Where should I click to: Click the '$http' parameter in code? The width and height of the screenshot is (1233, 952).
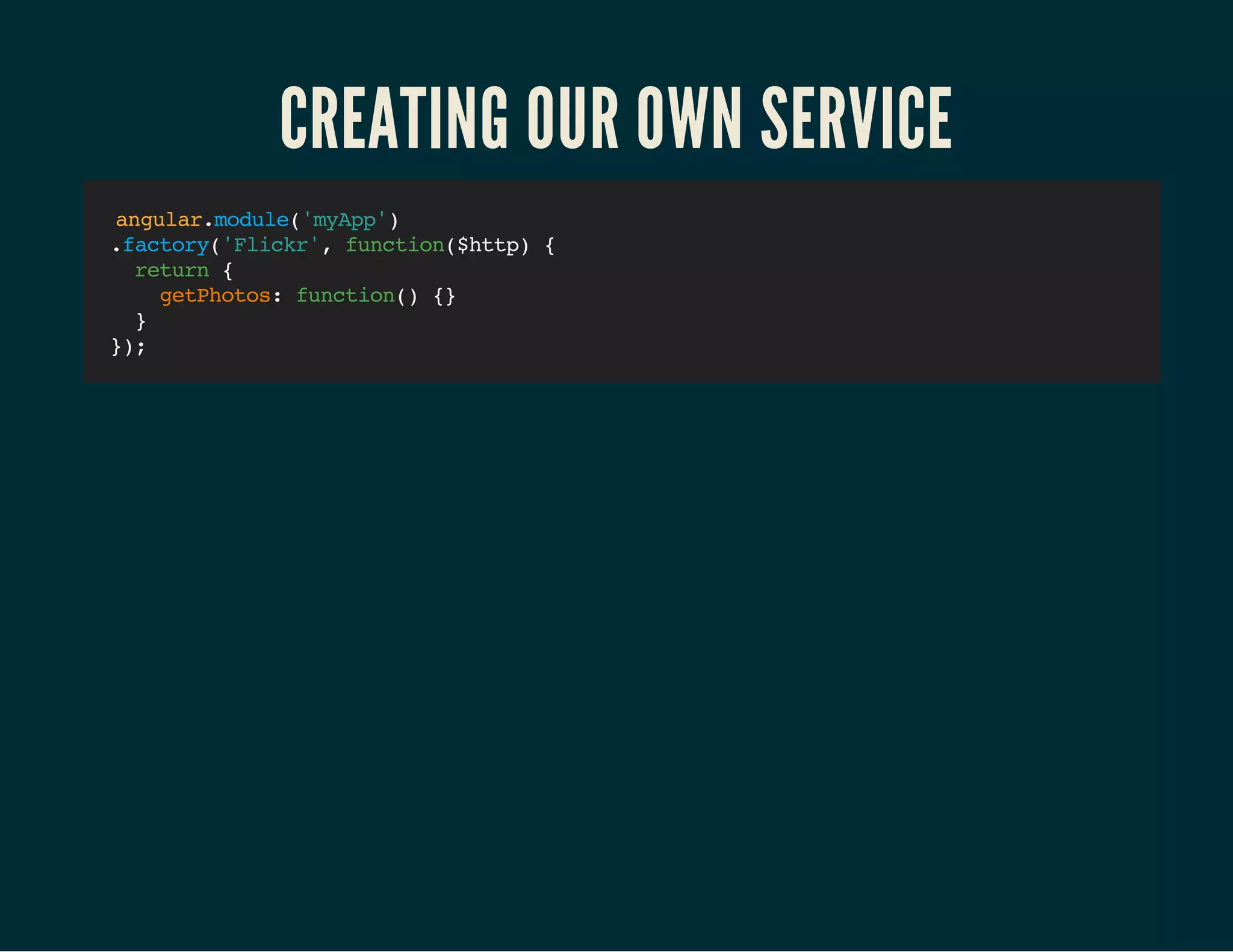point(488,246)
